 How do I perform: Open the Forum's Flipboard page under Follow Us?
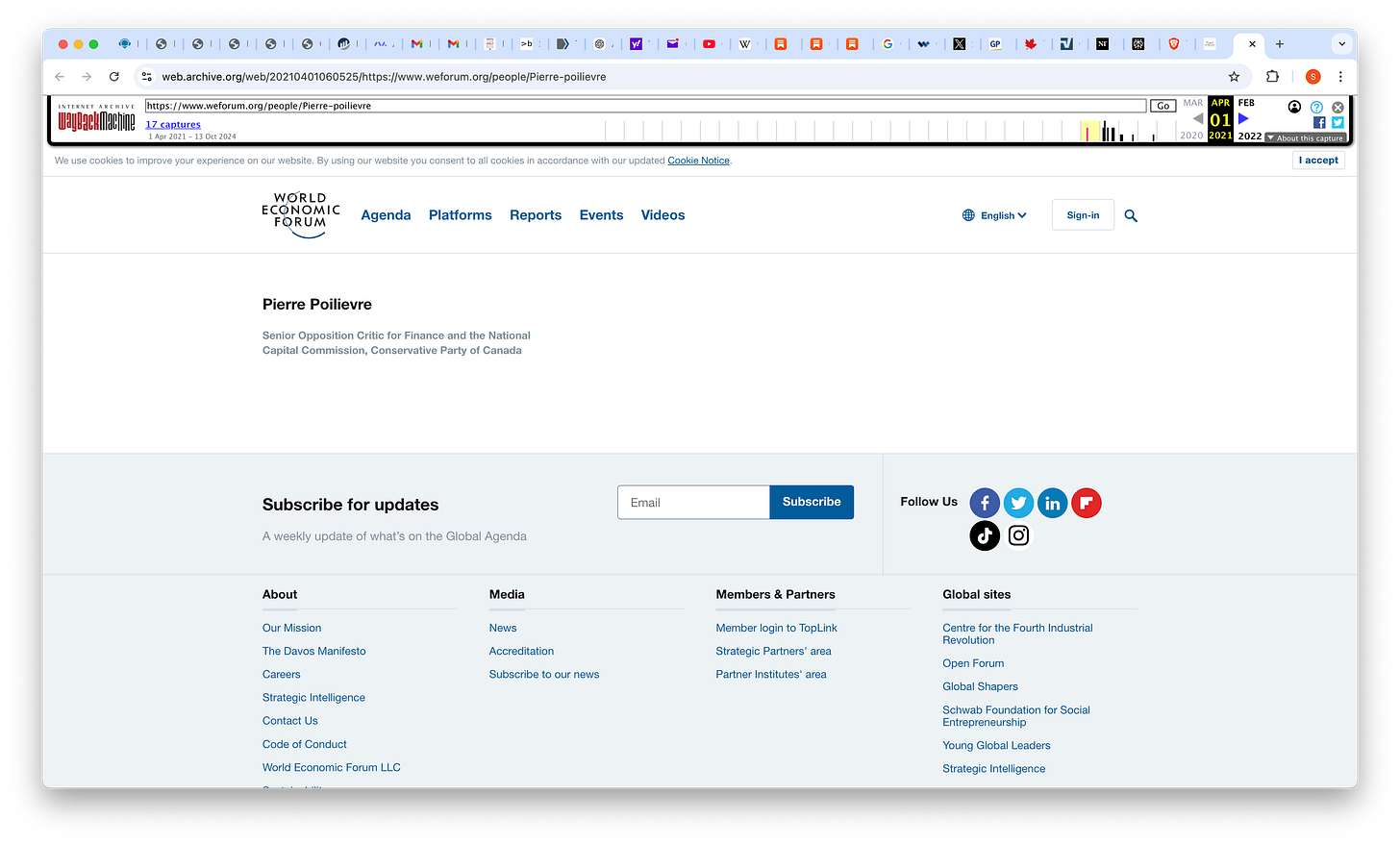click(x=1087, y=503)
